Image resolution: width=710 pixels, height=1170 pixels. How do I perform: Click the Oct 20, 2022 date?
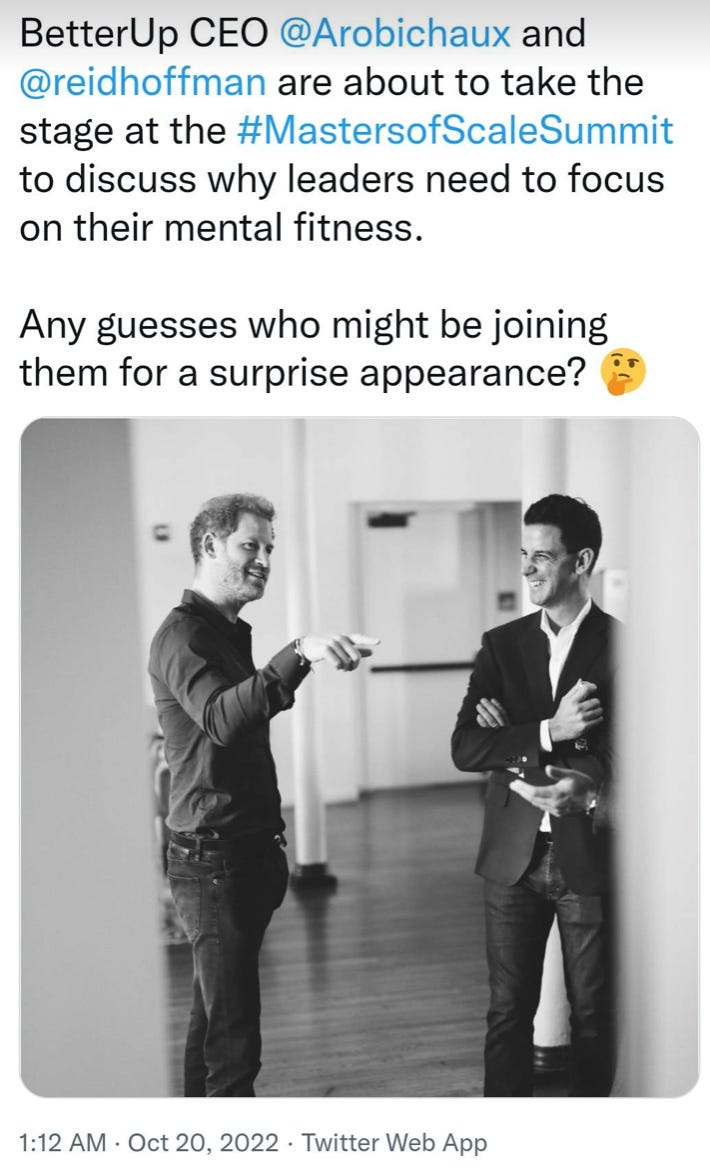pos(204,1142)
